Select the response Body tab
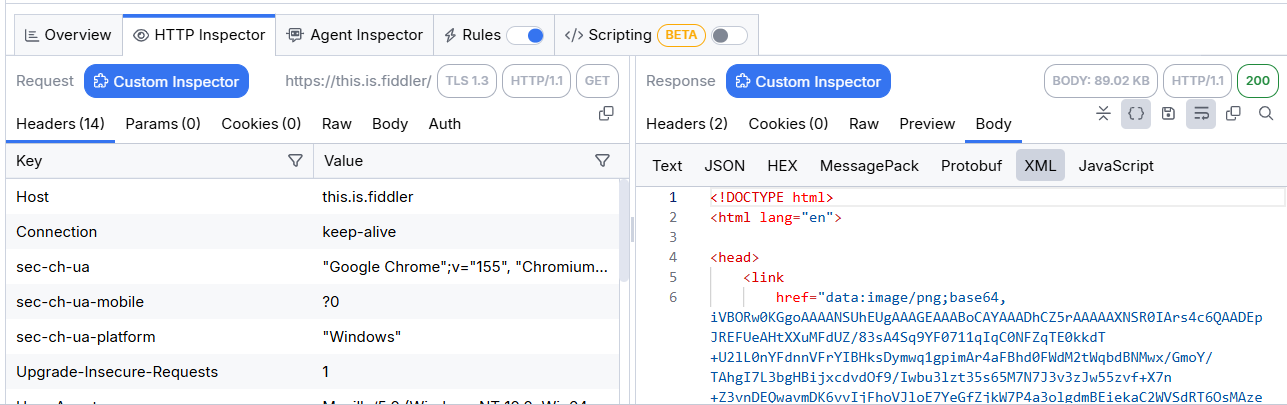Image resolution: width=1287 pixels, height=405 pixels. pyautogui.click(x=993, y=124)
